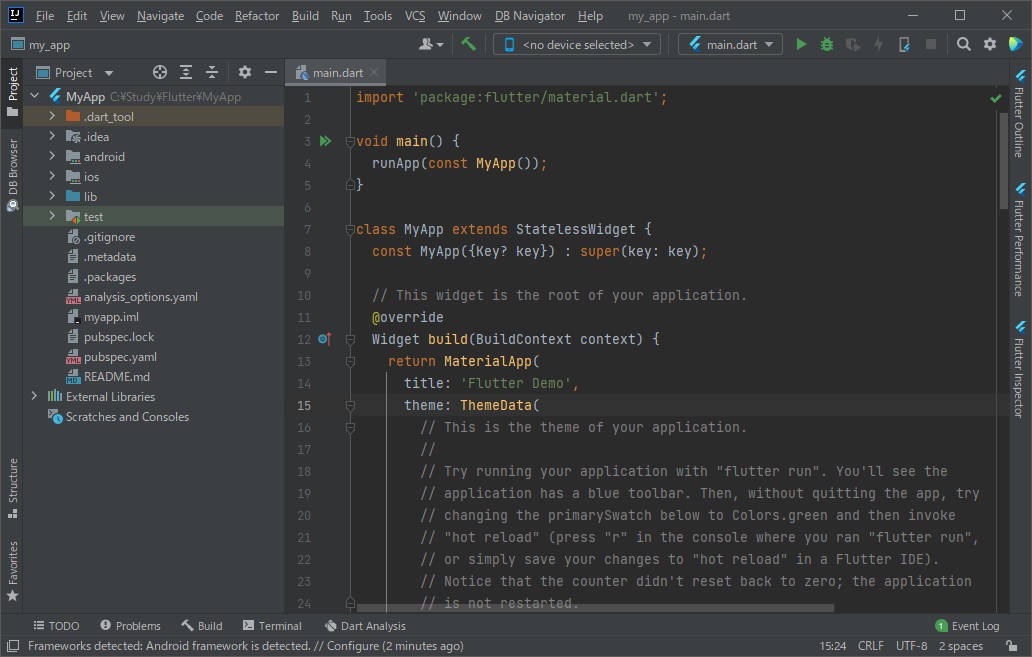This screenshot has width=1032, height=657.
Task: Click the green Run button in toolbar
Action: click(x=800, y=44)
